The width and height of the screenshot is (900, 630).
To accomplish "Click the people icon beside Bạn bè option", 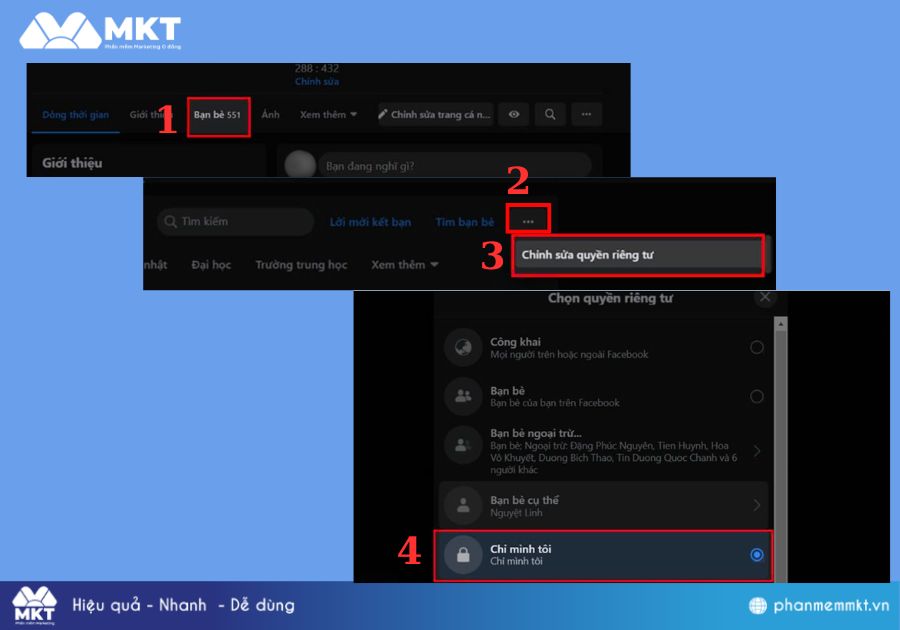I will click(x=463, y=396).
